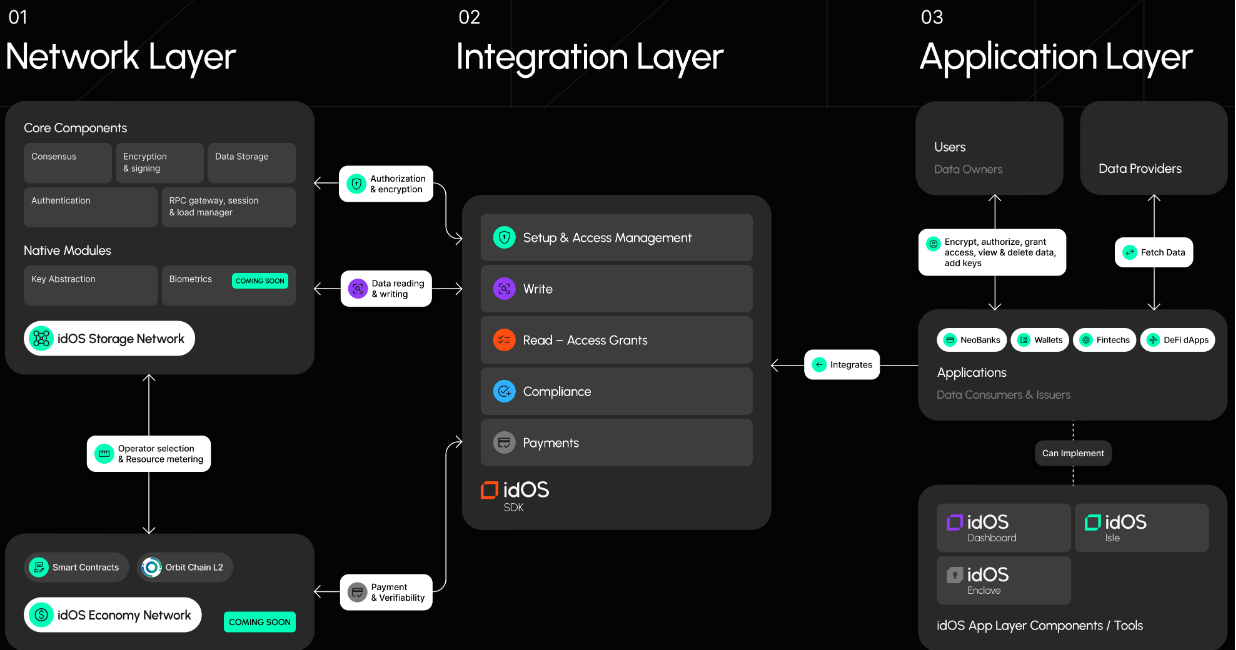This screenshot has width=1236, height=650.
Task: Click the Smart Contracts chip
Action: 76,567
